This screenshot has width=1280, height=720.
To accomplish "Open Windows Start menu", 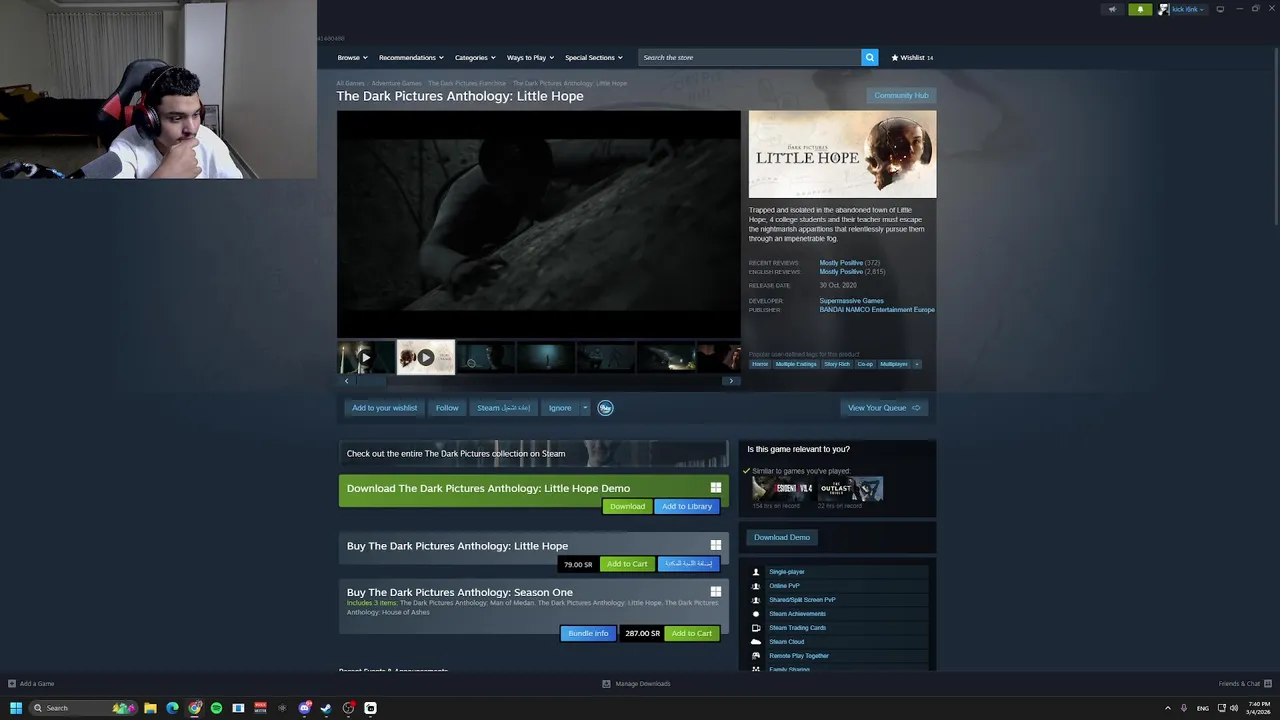I will [x=16, y=708].
